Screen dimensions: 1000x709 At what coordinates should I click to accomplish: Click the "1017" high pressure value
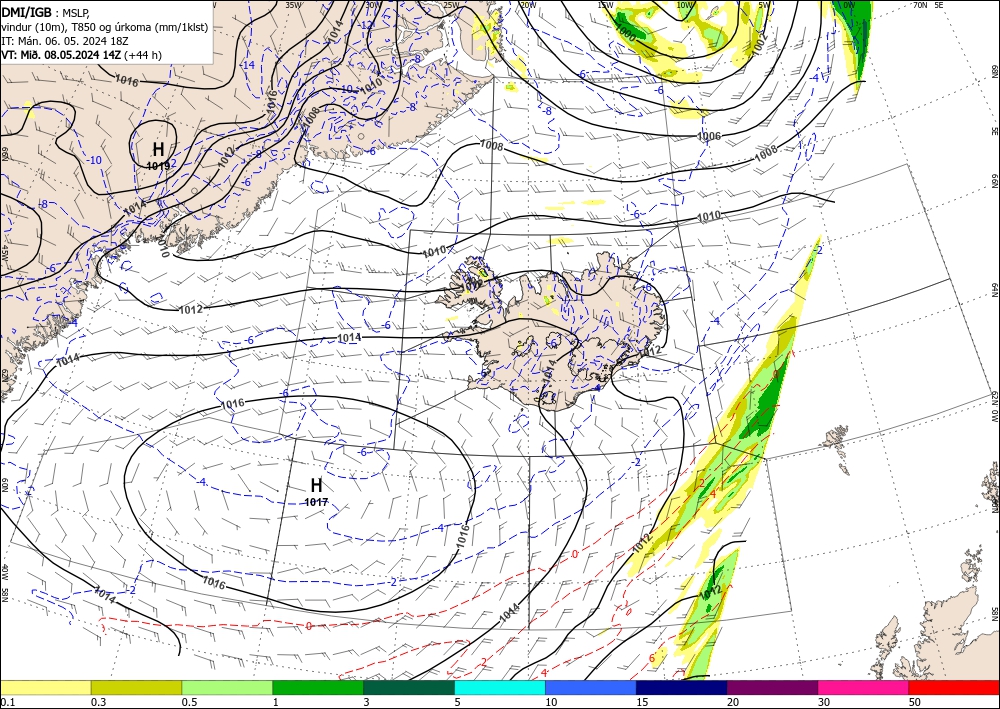316,502
